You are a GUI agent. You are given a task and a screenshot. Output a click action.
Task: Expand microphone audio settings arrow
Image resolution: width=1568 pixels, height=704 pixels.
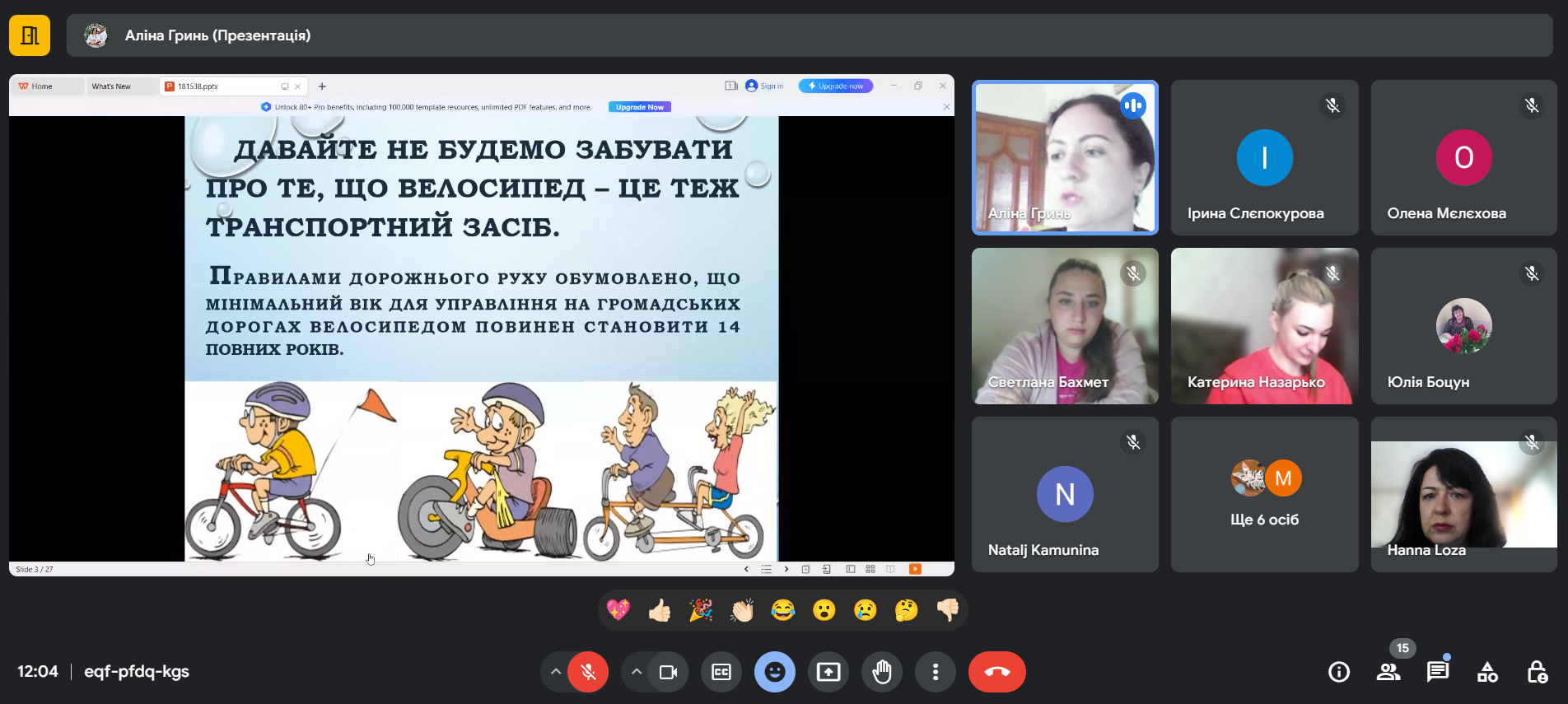pos(556,672)
